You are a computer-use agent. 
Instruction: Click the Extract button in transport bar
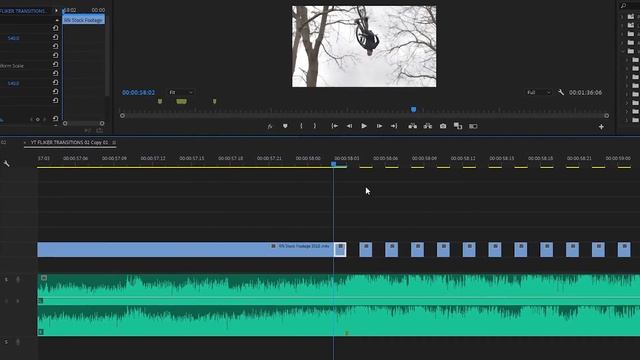tap(428, 126)
